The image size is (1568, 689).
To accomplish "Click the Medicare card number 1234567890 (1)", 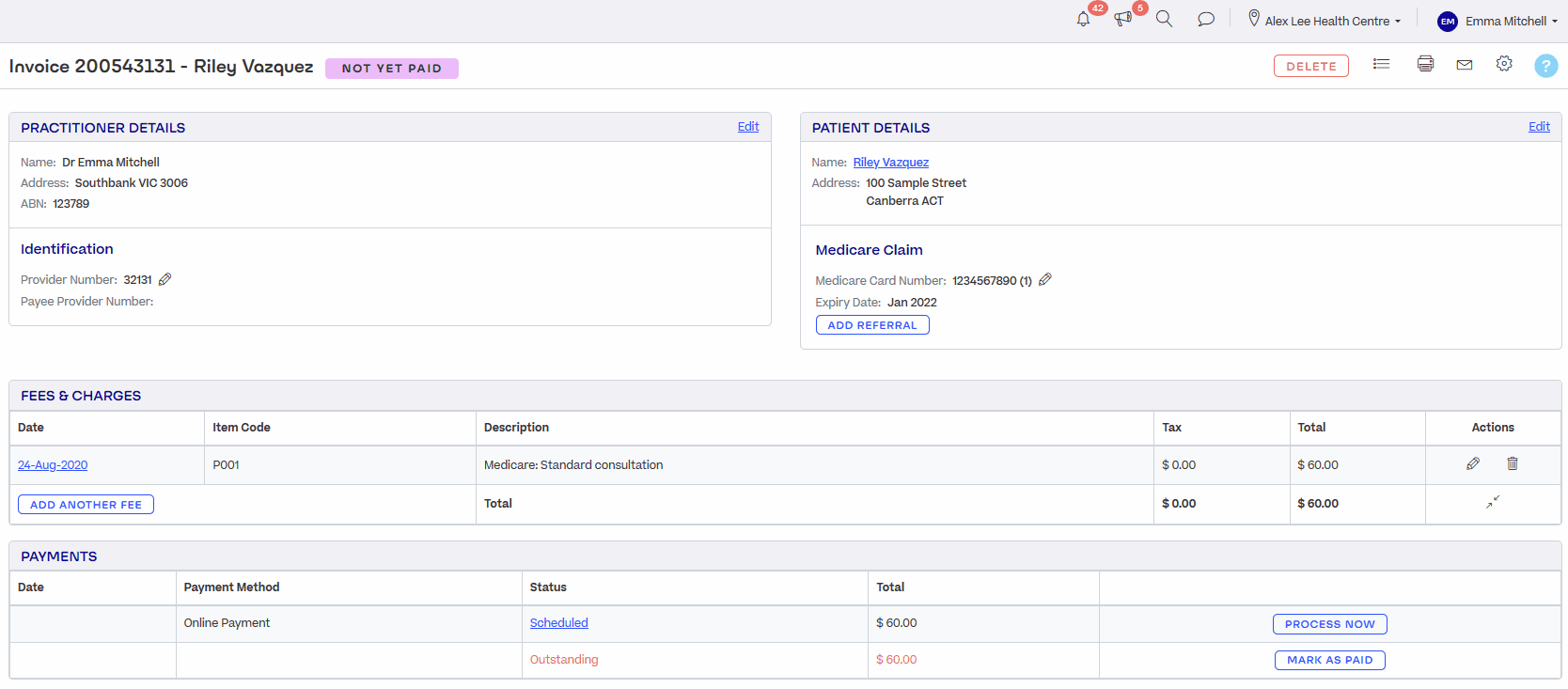I will click(x=992, y=281).
